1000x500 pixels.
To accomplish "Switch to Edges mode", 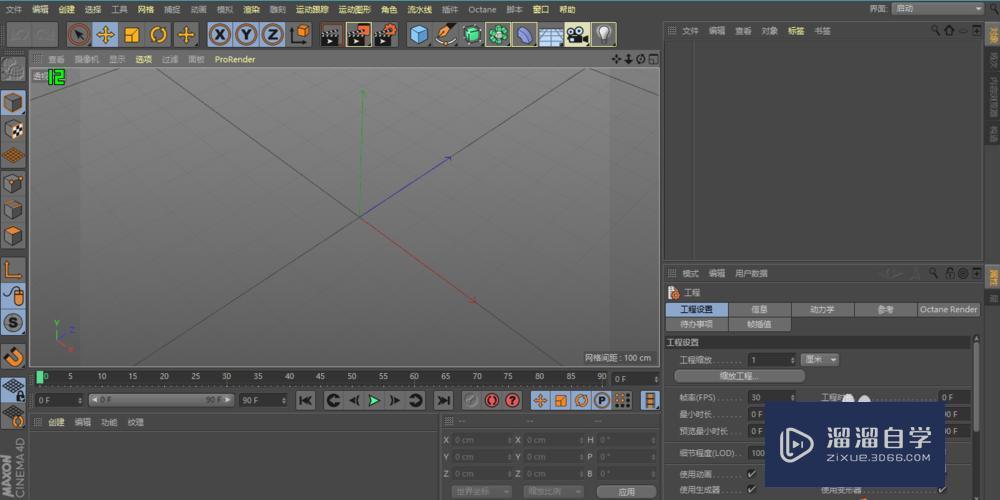I will [13, 210].
